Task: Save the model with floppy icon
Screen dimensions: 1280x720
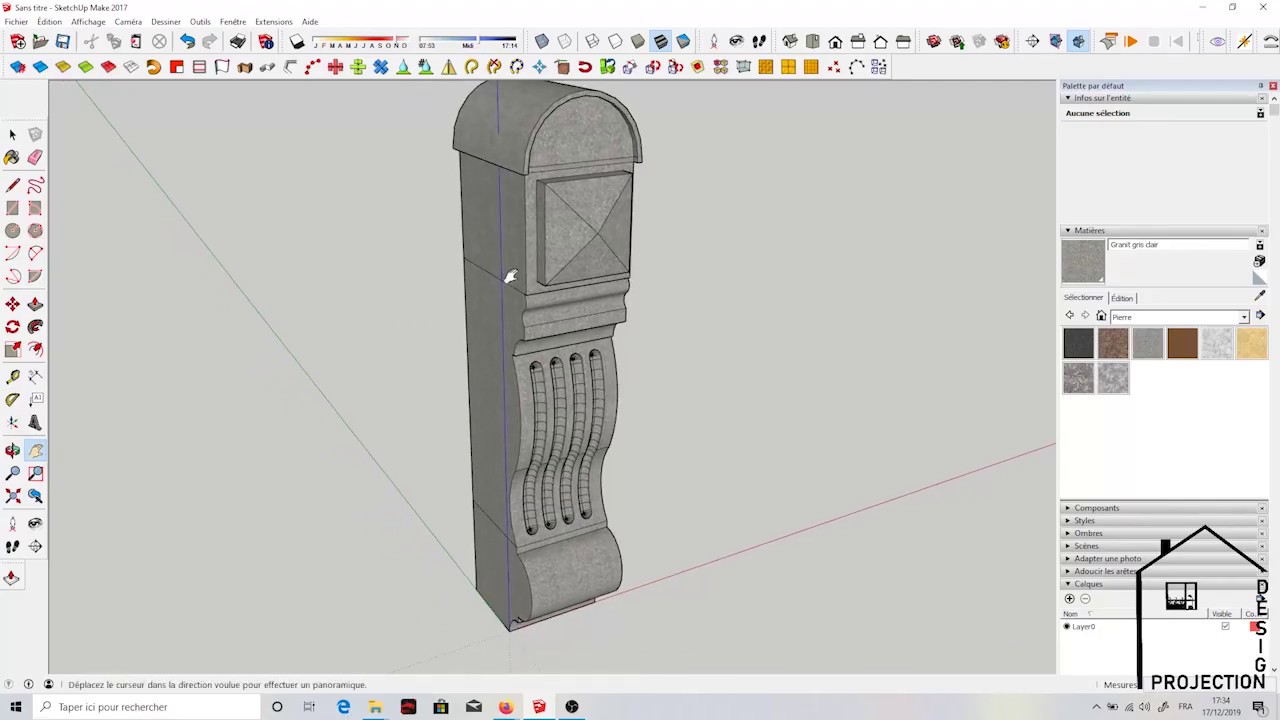Action: click(63, 41)
